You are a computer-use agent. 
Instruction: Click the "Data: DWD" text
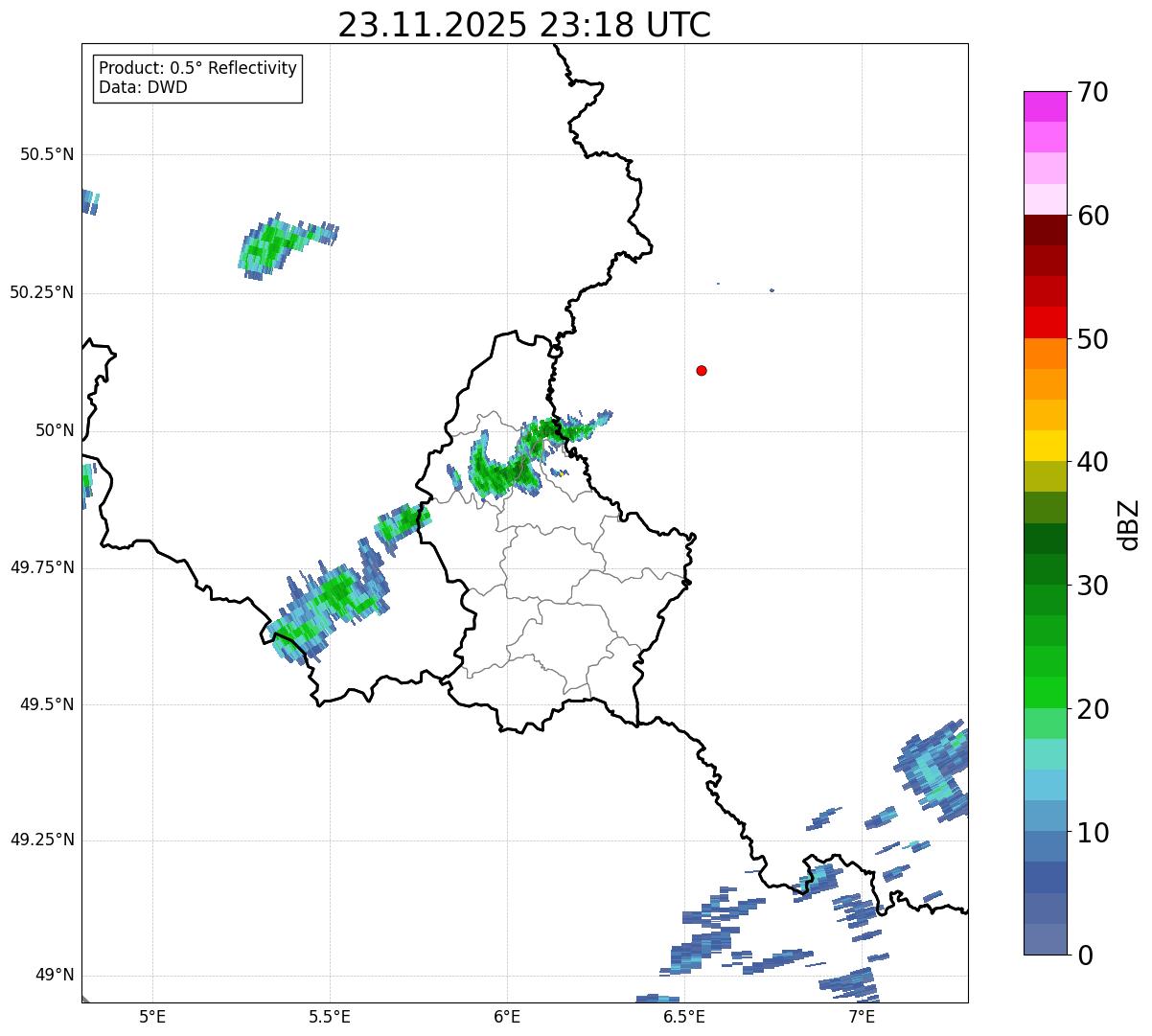point(143,88)
